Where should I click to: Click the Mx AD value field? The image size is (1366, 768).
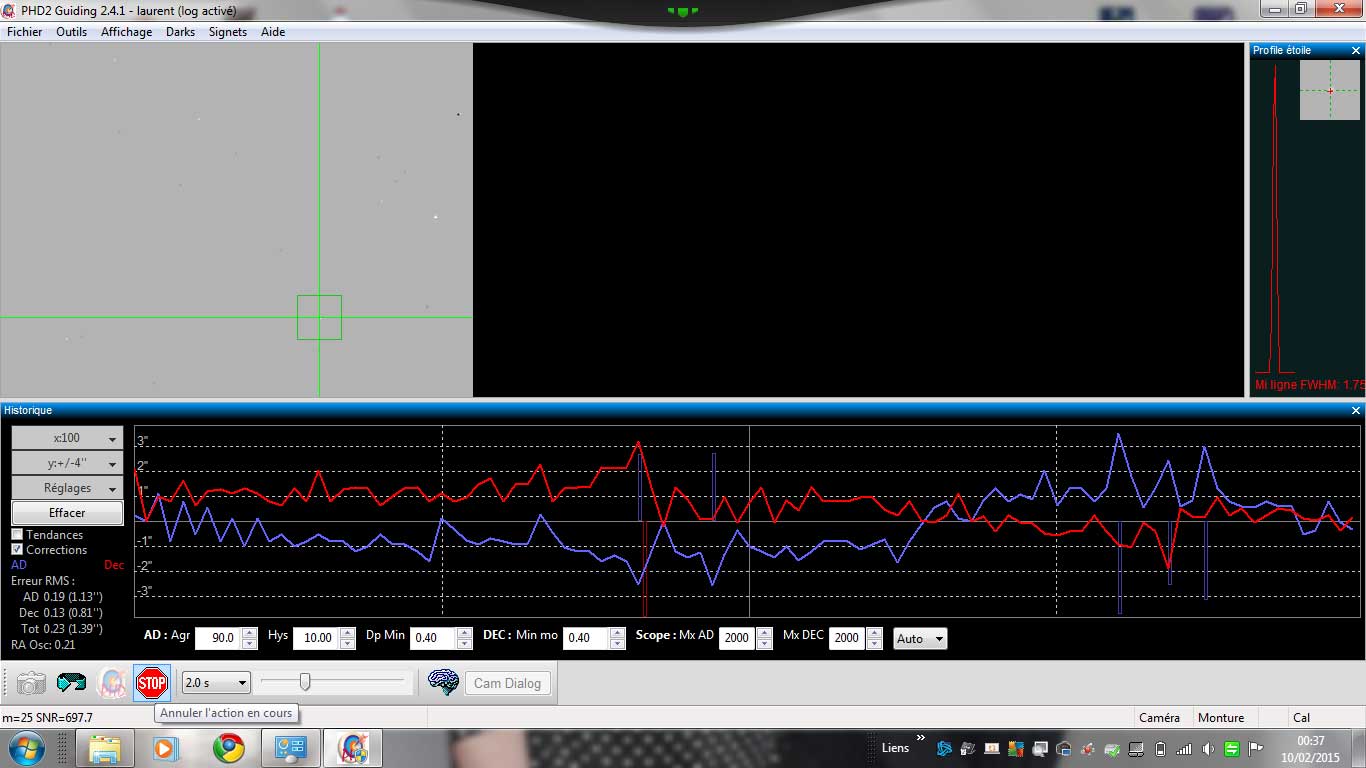[737, 638]
